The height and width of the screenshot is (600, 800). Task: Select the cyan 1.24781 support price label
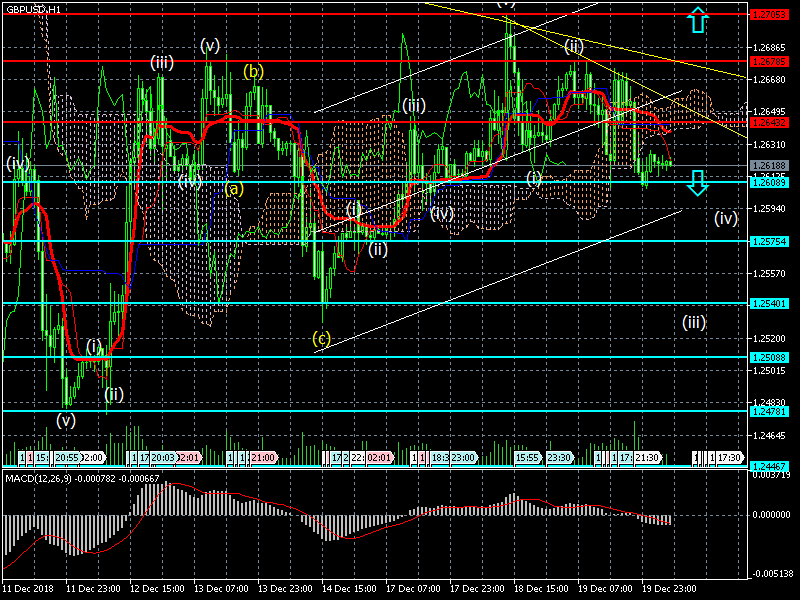[x=772, y=411]
